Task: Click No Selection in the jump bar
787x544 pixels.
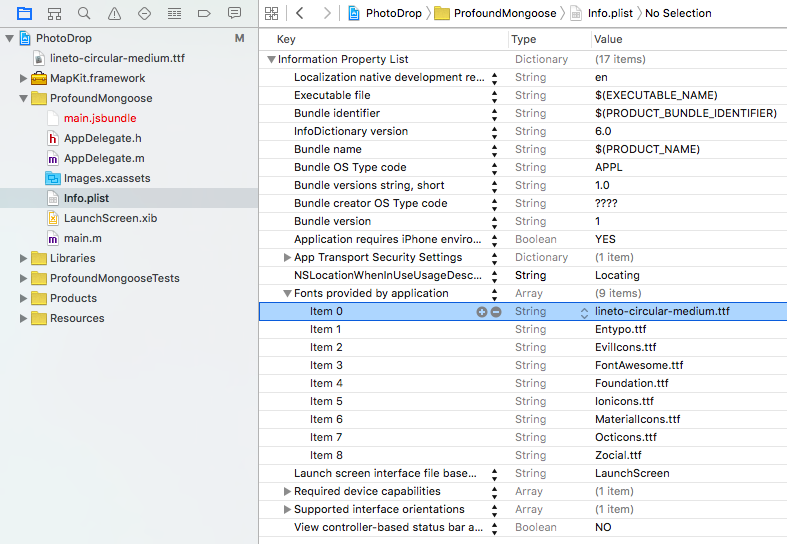Action: click(x=678, y=13)
